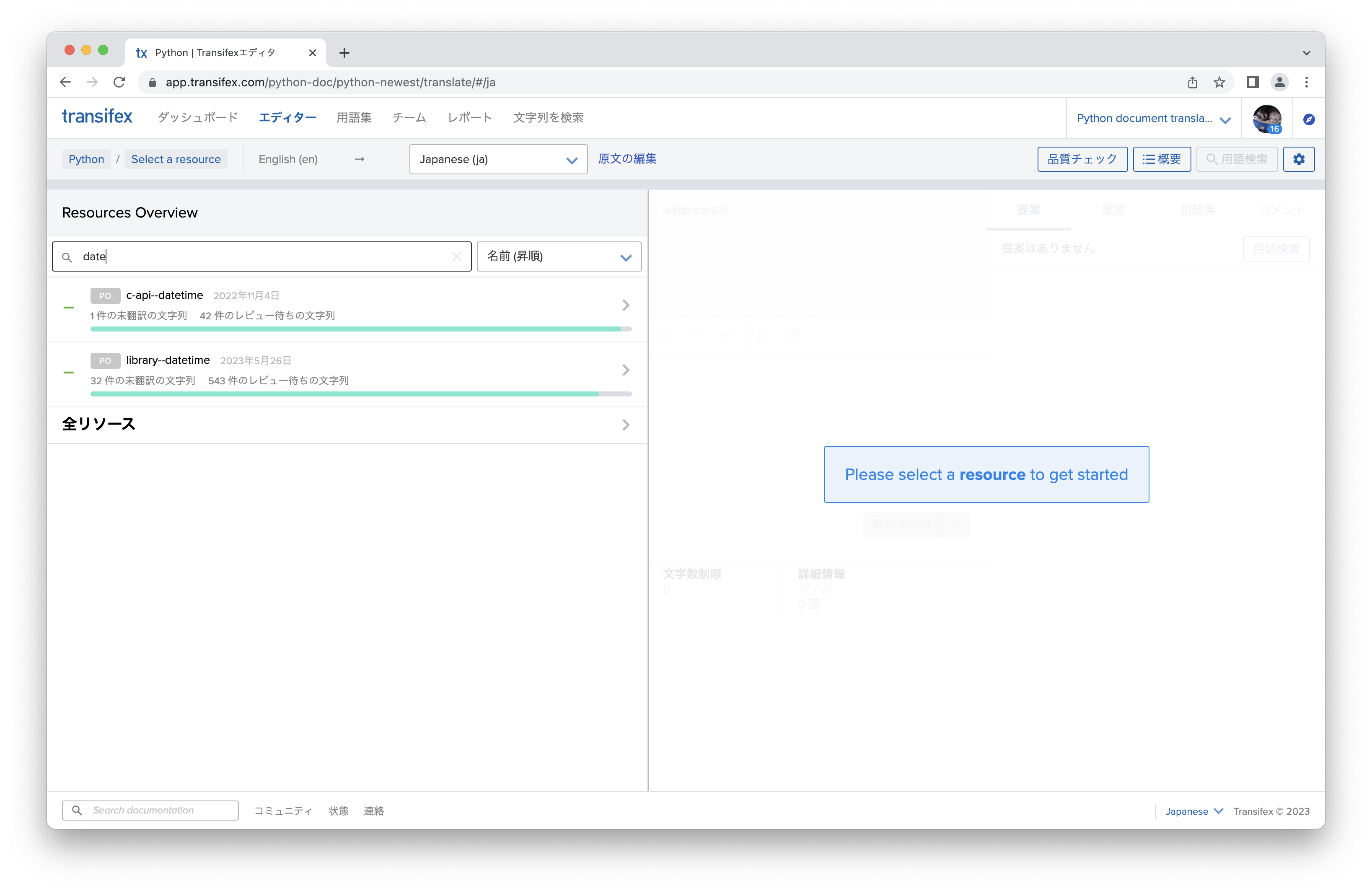1372x891 pixels.
Task: Open the browser side panel icon
Action: 1252,83
